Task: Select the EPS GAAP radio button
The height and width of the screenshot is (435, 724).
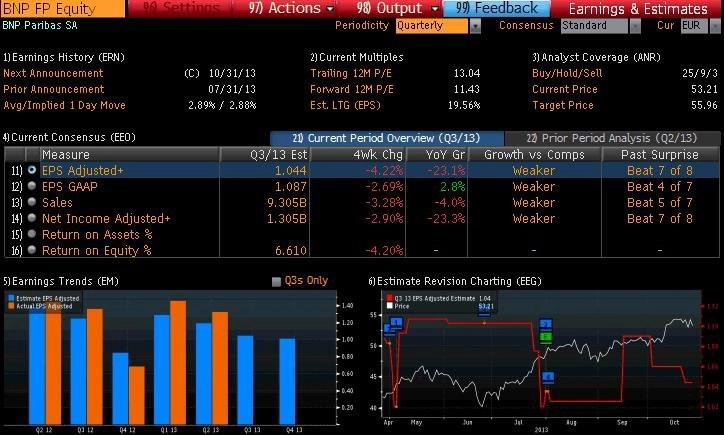Action: (32, 186)
